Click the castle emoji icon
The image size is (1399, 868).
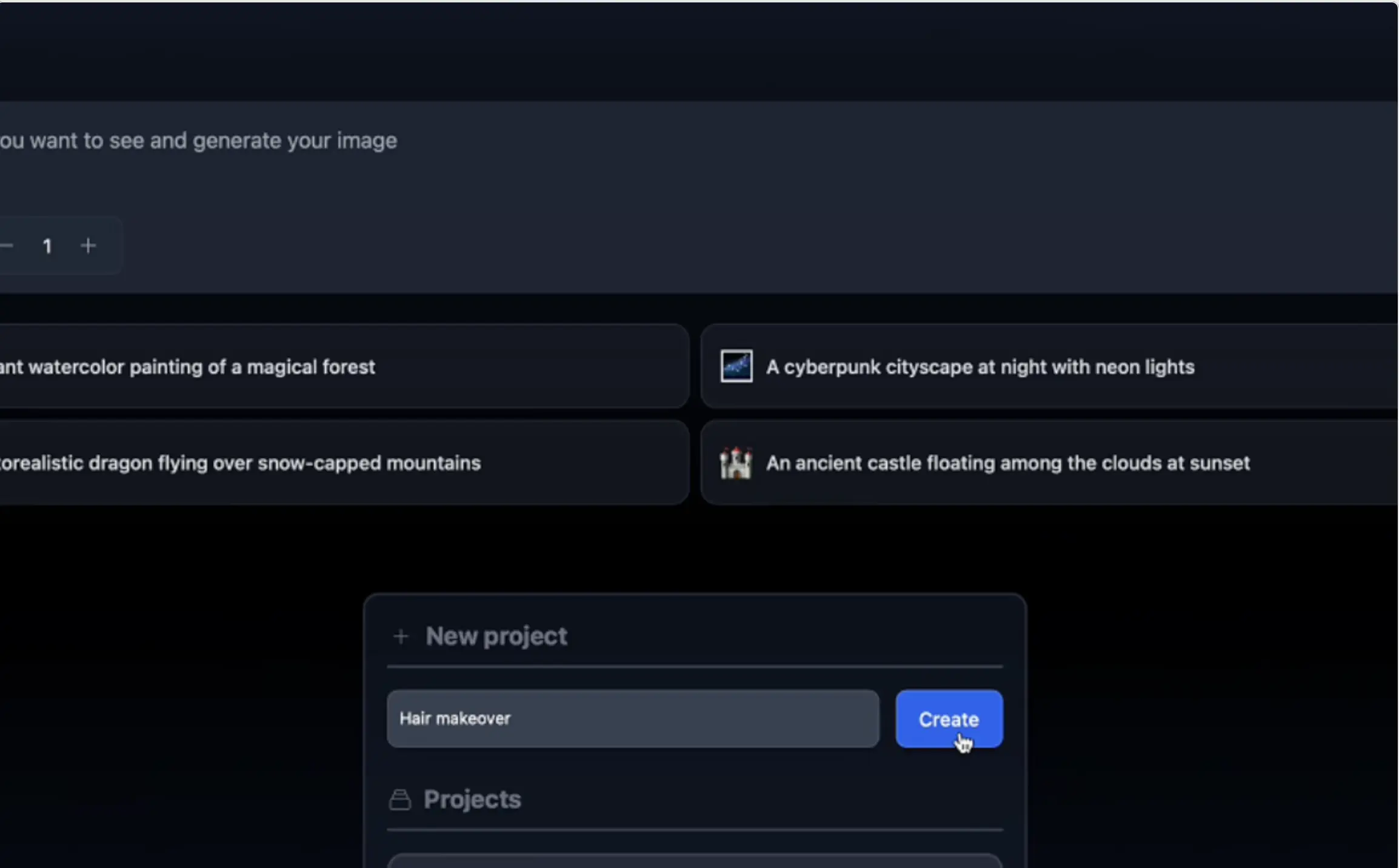[x=736, y=463]
